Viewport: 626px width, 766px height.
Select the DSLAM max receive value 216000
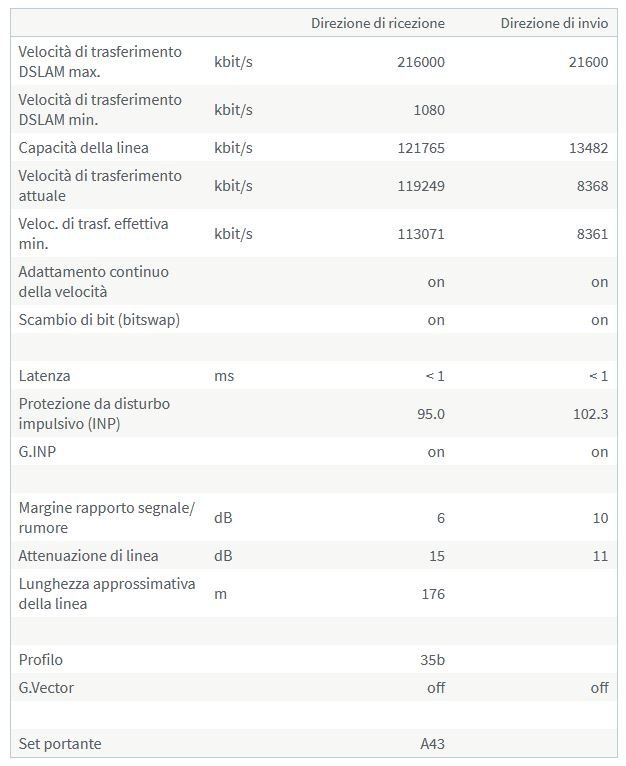420,62
